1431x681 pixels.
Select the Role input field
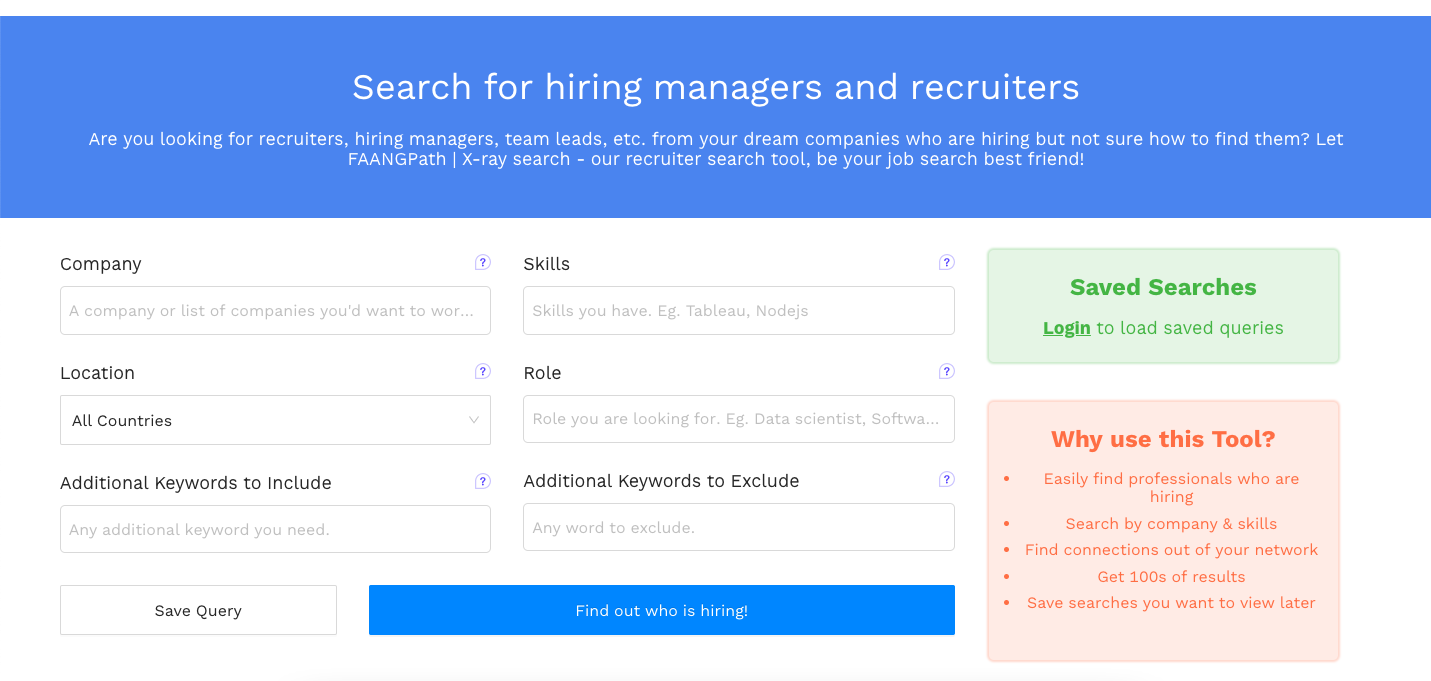[738, 419]
